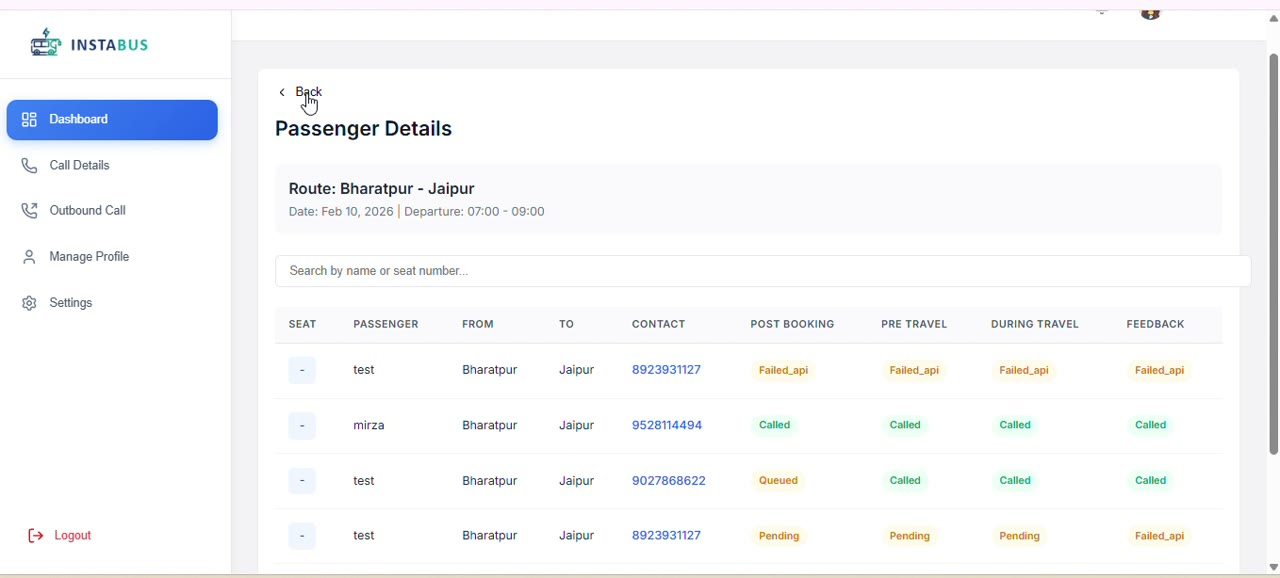Open the user avatar in header
This screenshot has width=1280, height=578.
[x=1152, y=14]
